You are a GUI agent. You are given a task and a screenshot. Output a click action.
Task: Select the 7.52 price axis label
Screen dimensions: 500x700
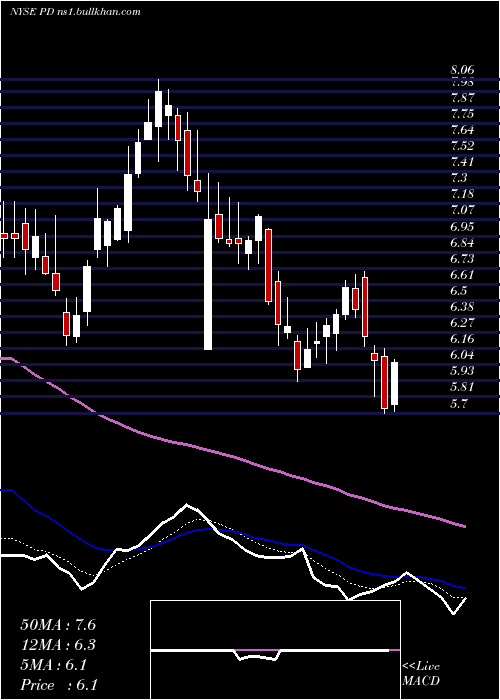(462, 146)
